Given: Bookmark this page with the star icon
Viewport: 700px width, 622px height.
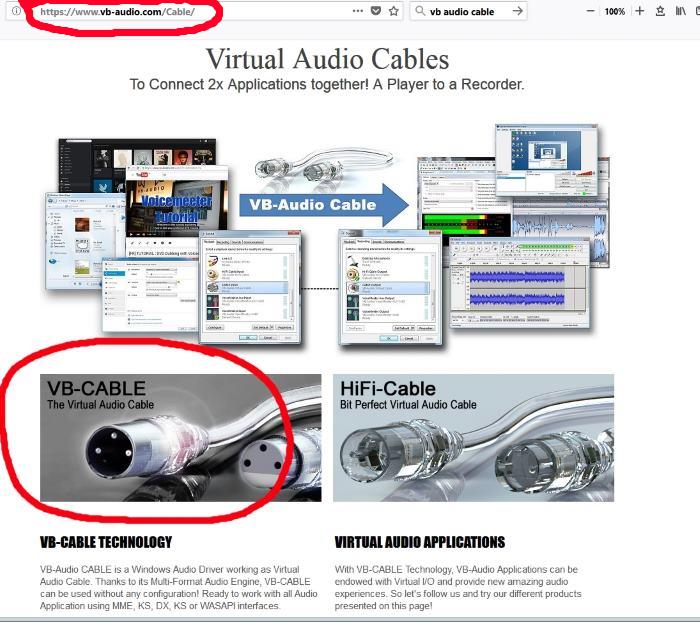Looking at the screenshot, I should click(393, 11).
